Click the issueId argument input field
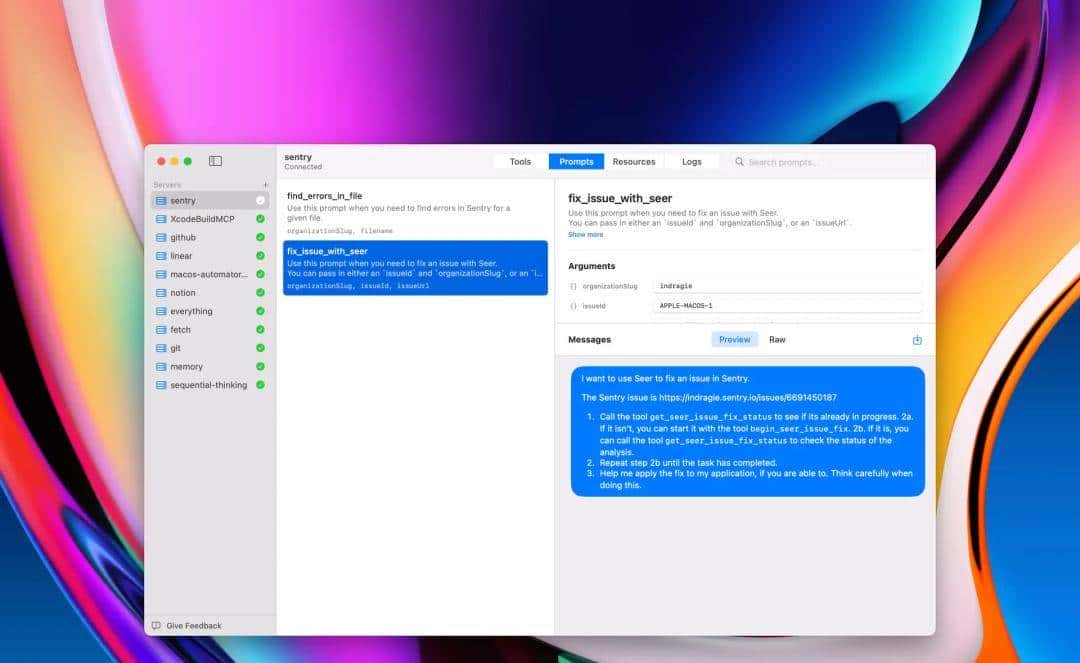Screen dimensions: 1080x663 pos(786,305)
